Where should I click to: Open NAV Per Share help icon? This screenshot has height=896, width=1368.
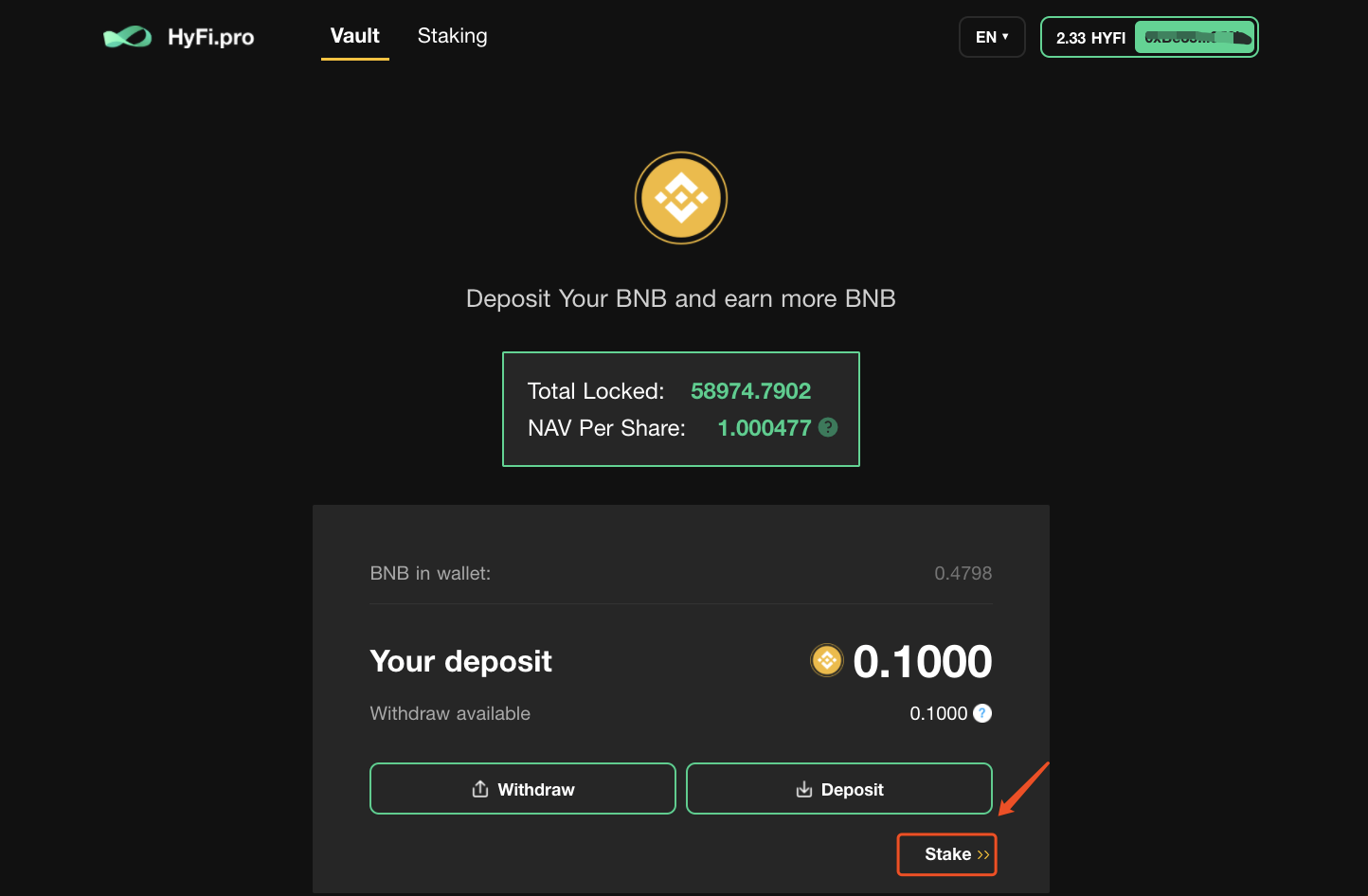tap(828, 427)
